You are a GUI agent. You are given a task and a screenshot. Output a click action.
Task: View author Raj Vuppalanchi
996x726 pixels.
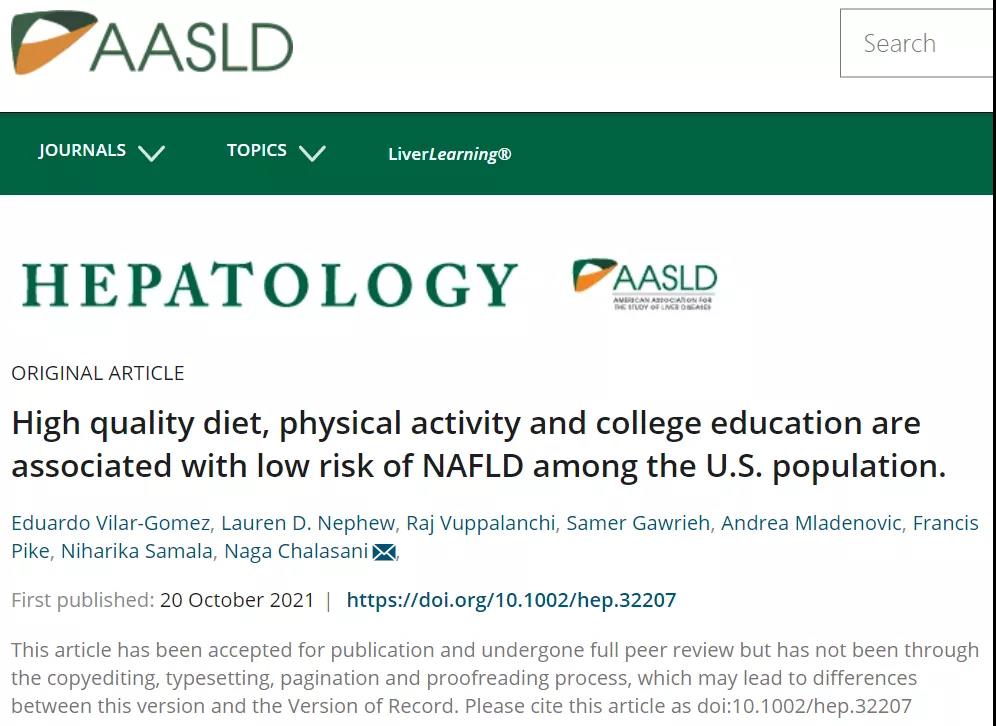[x=481, y=523]
